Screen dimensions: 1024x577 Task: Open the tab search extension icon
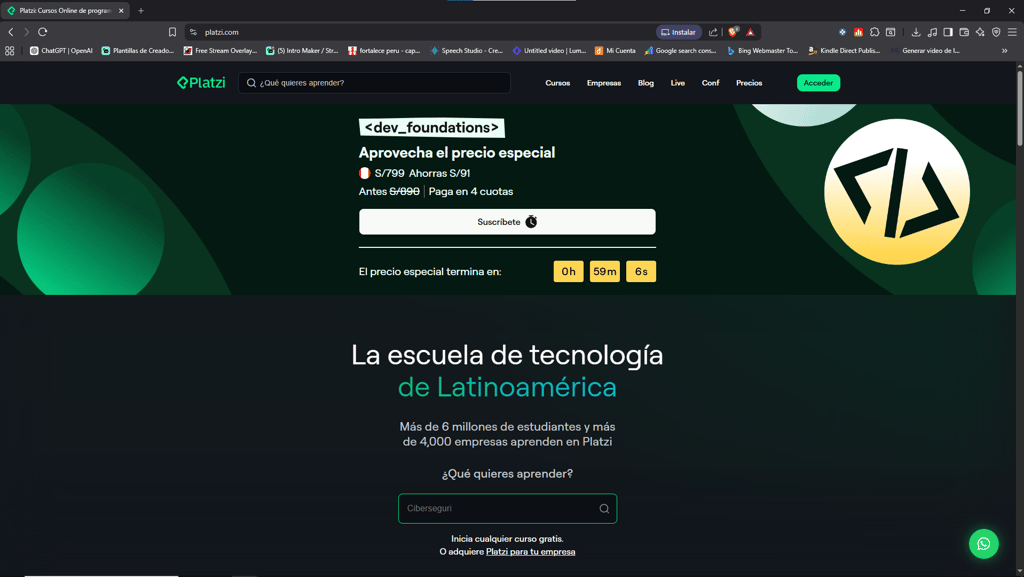[x=890, y=32]
